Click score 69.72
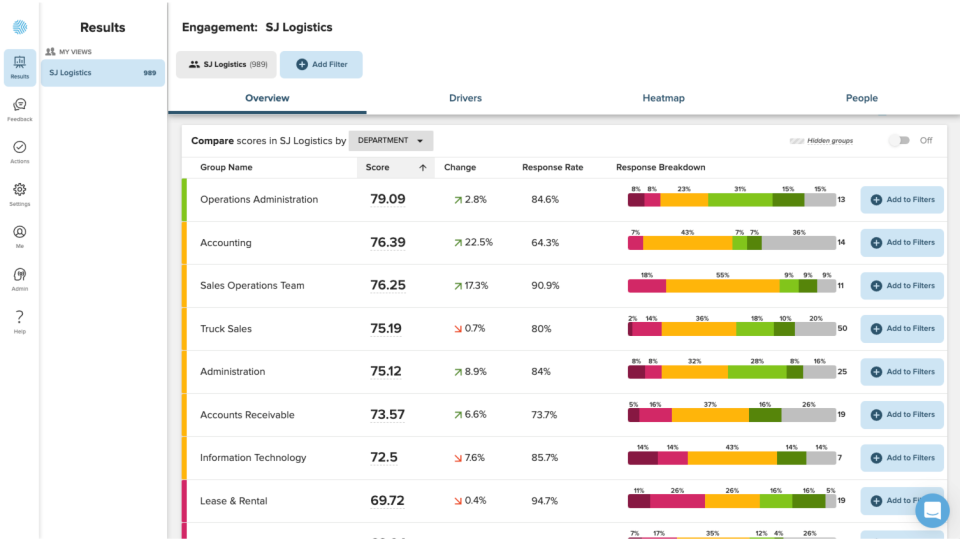 click(388, 501)
